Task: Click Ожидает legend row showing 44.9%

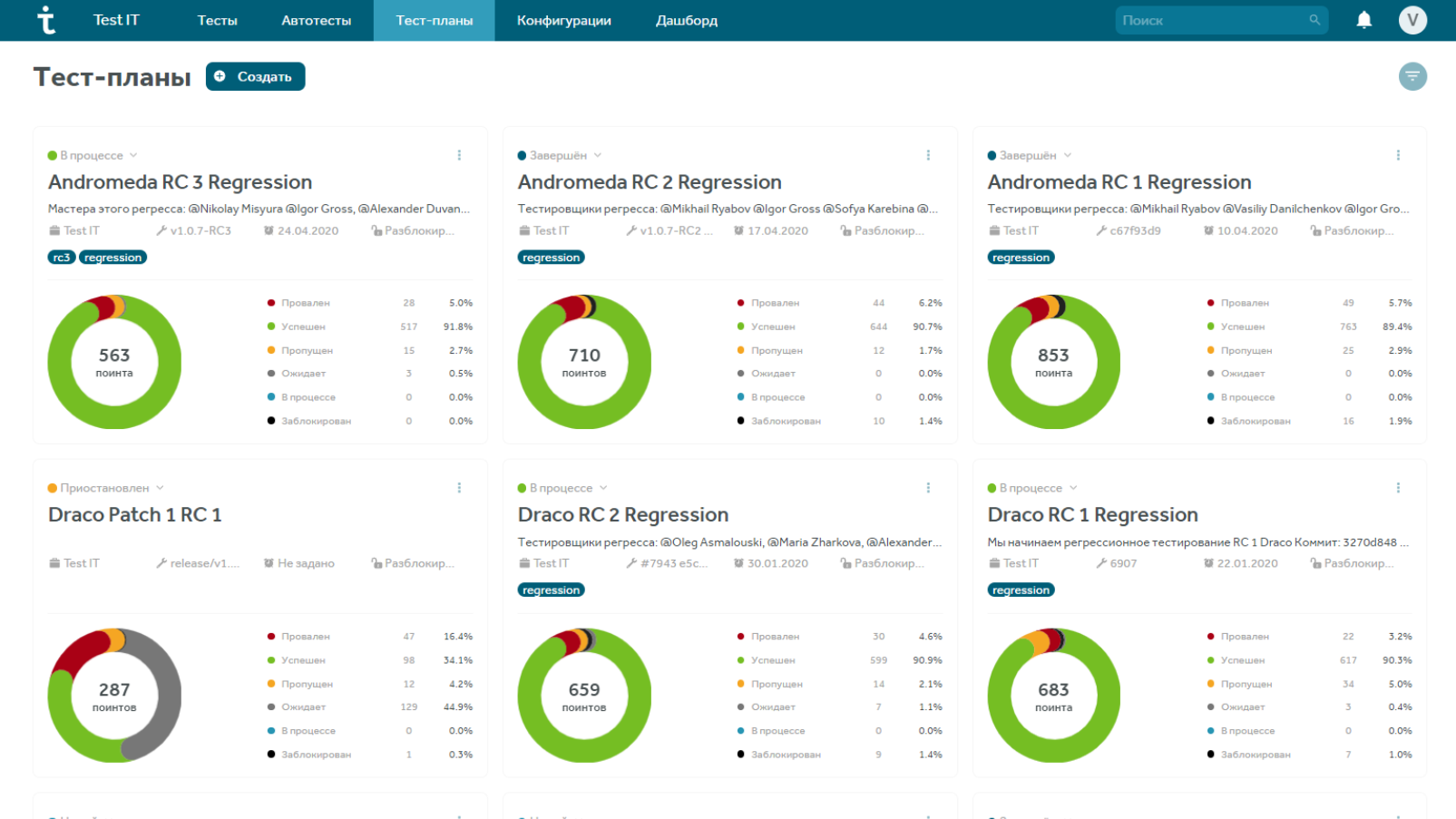Action: (x=370, y=707)
